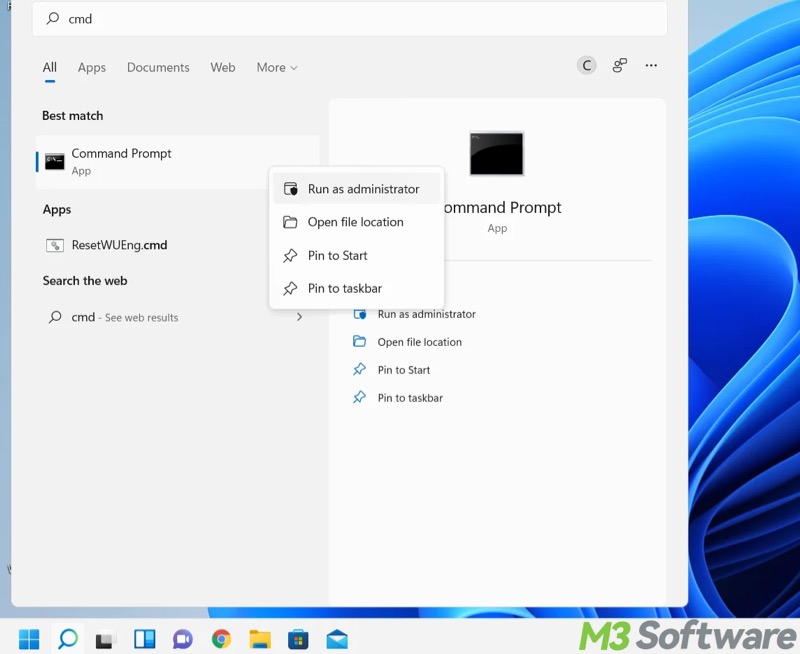This screenshot has width=800, height=654.
Task: Open Widgets from the taskbar
Action: pyautogui.click(x=145, y=639)
